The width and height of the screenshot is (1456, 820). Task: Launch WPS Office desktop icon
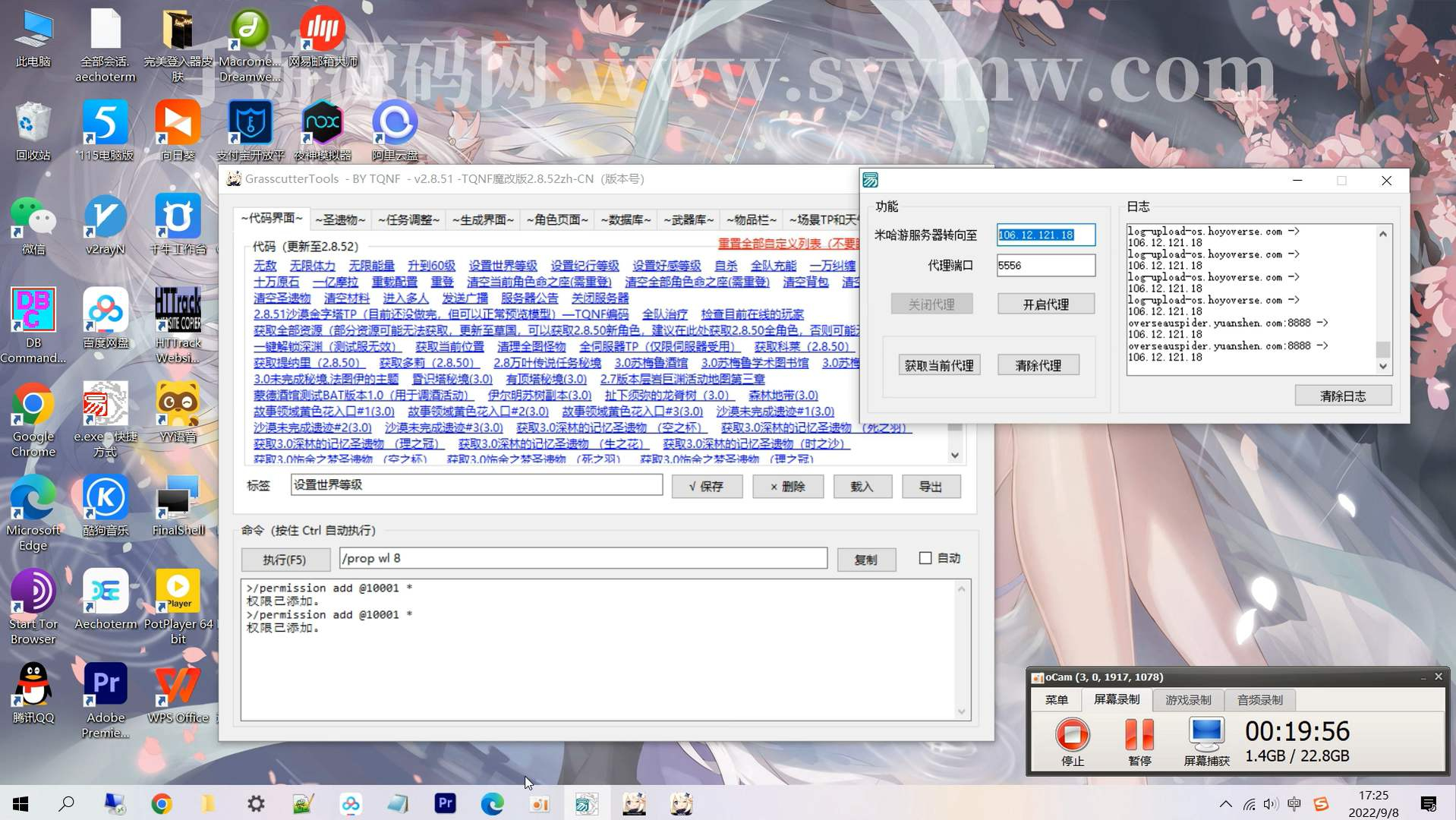pyautogui.click(x=178, y=694)
